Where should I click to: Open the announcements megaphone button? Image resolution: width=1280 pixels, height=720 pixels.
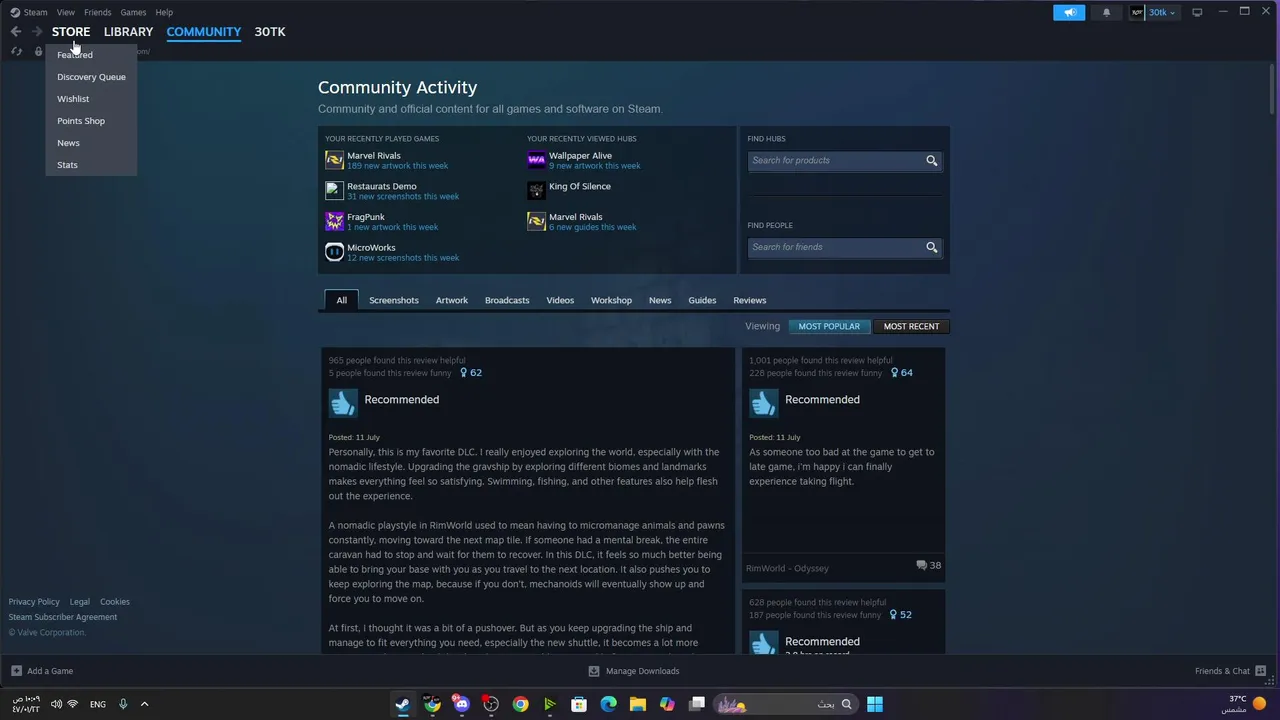coord(1069,12)
